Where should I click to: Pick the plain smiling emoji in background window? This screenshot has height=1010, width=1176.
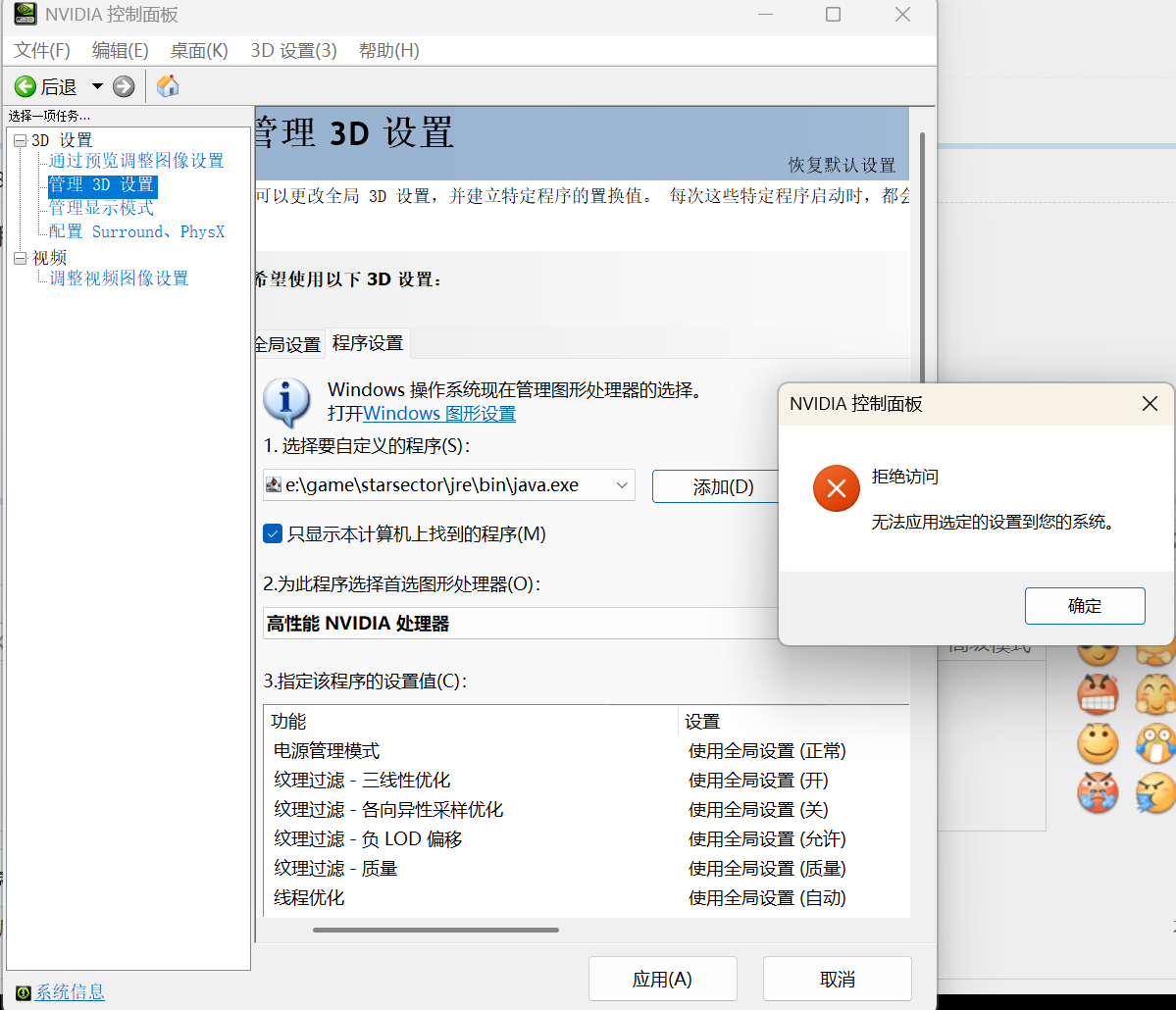point(1098,743)
